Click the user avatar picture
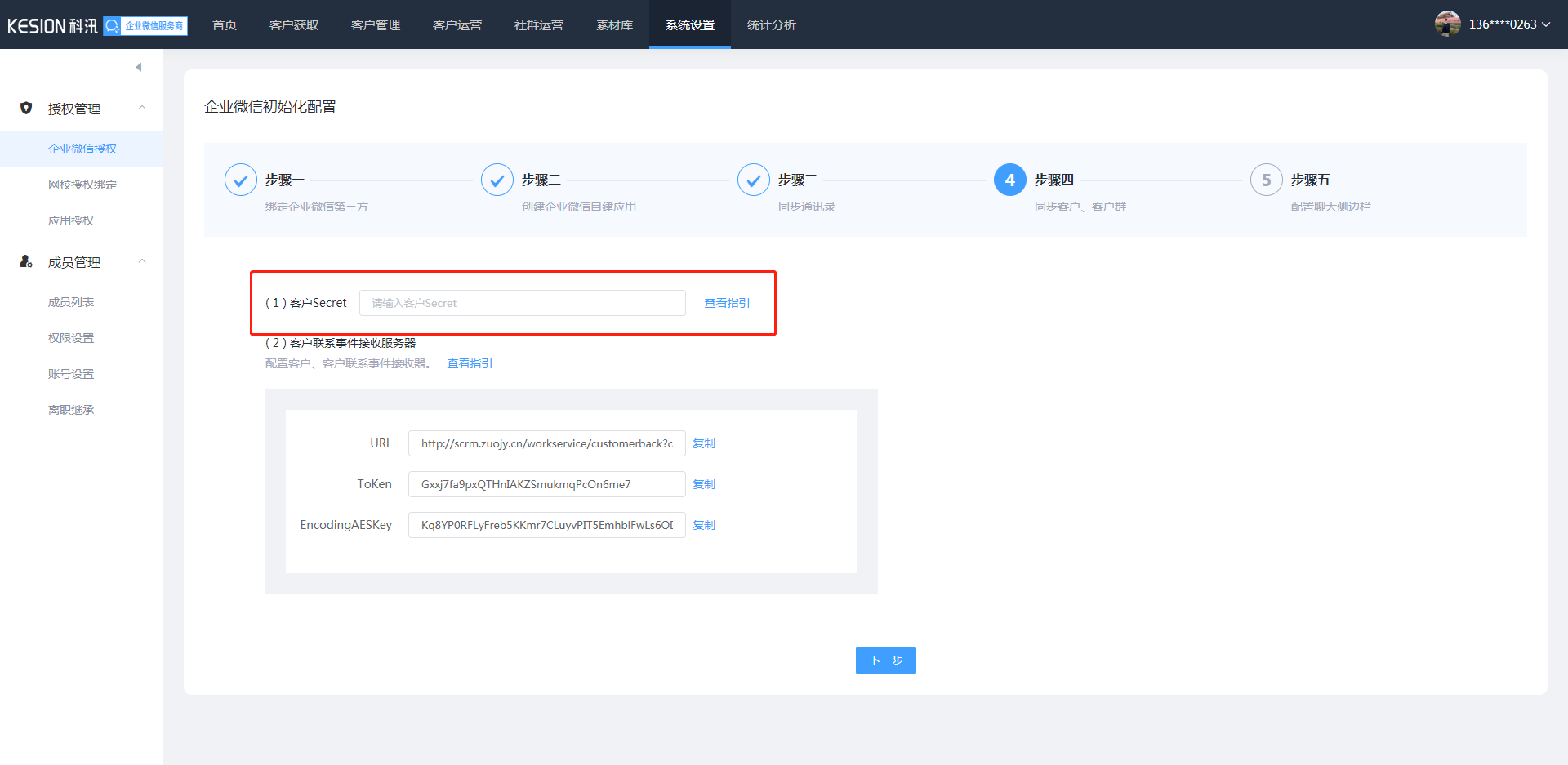 click(1447, 24)
